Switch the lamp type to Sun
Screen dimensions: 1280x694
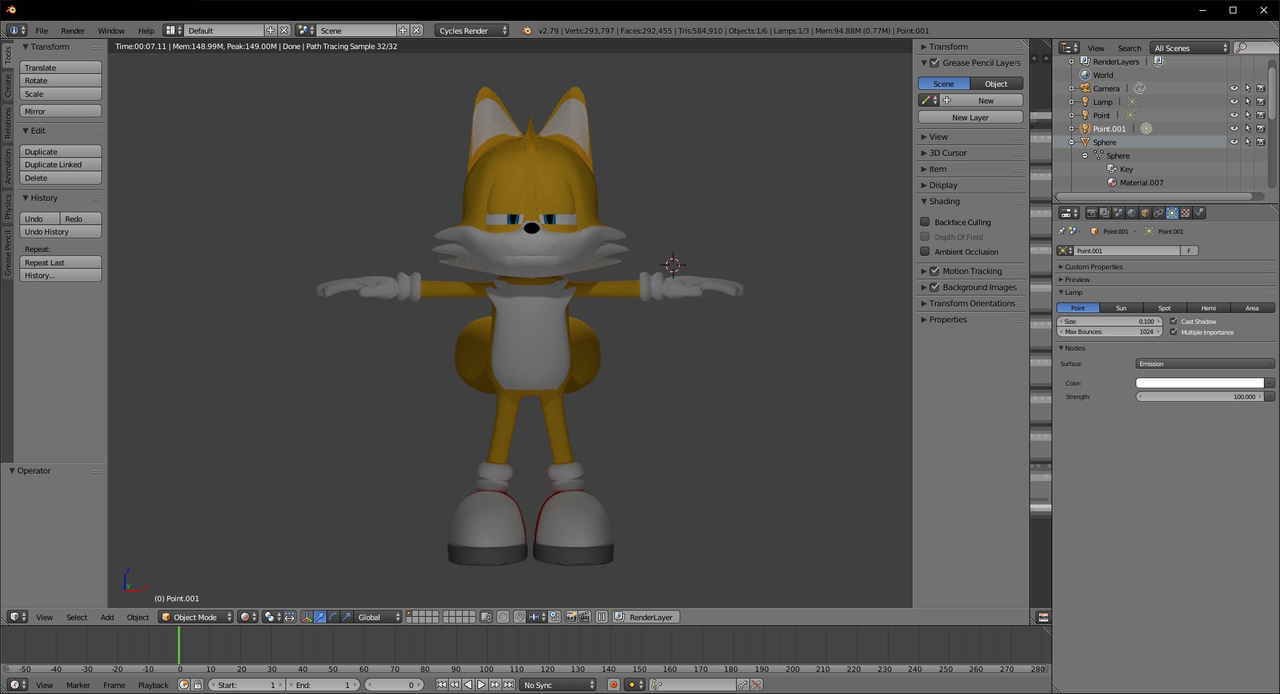(1121, 308)
